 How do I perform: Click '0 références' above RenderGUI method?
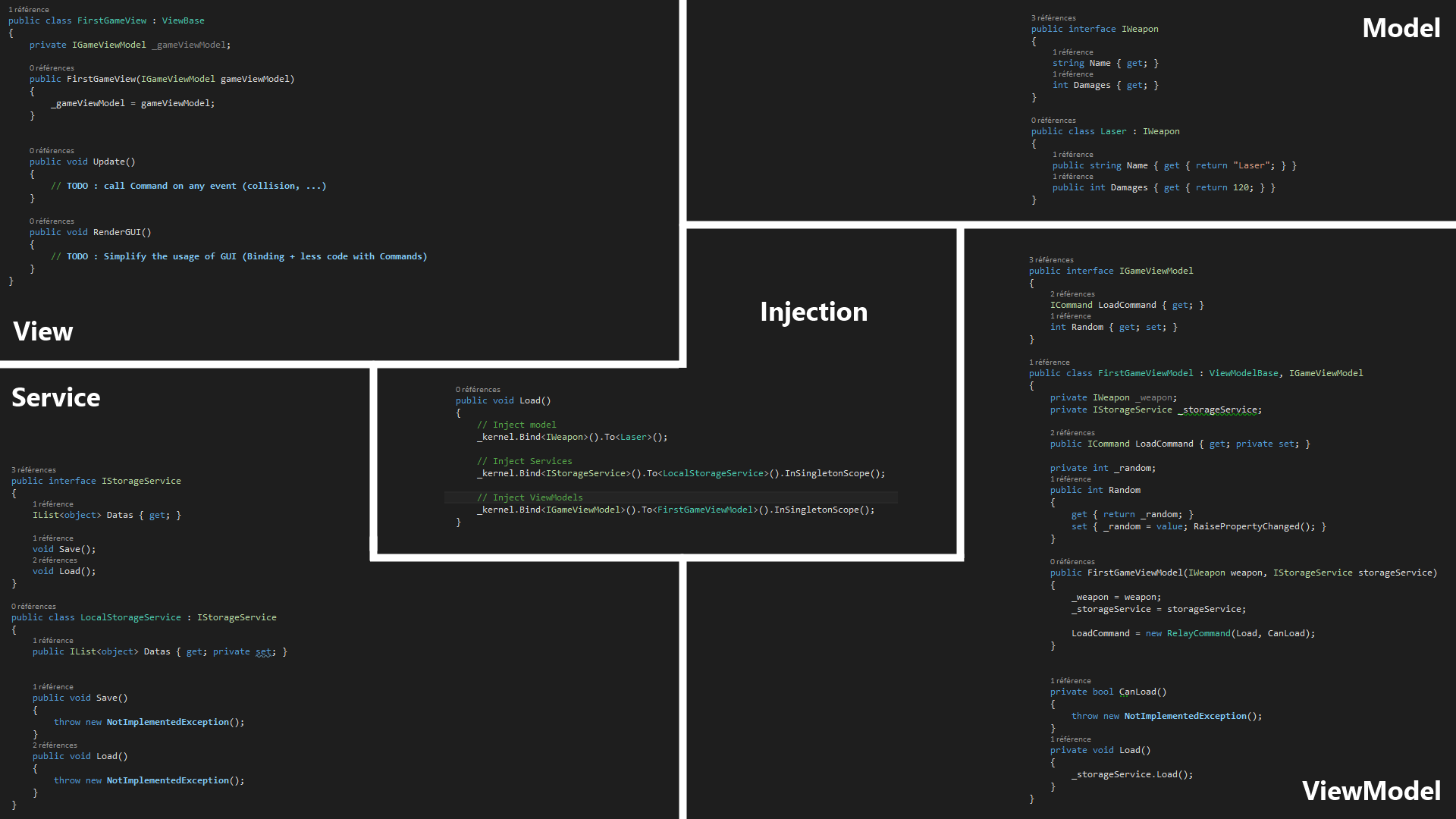(x=52, y=221)
